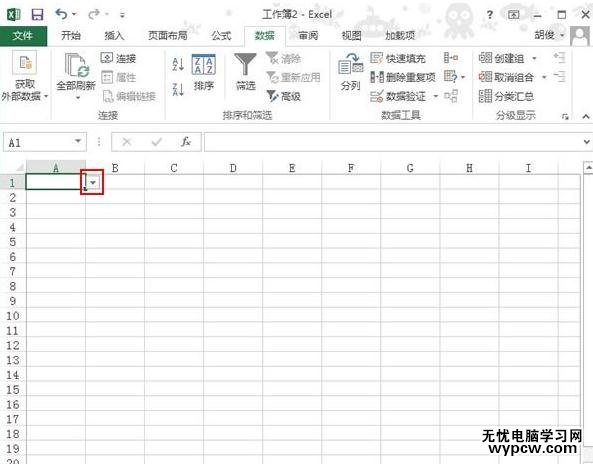
Task: Click the Insert Function fx button
Action: (x=185, y=142)
